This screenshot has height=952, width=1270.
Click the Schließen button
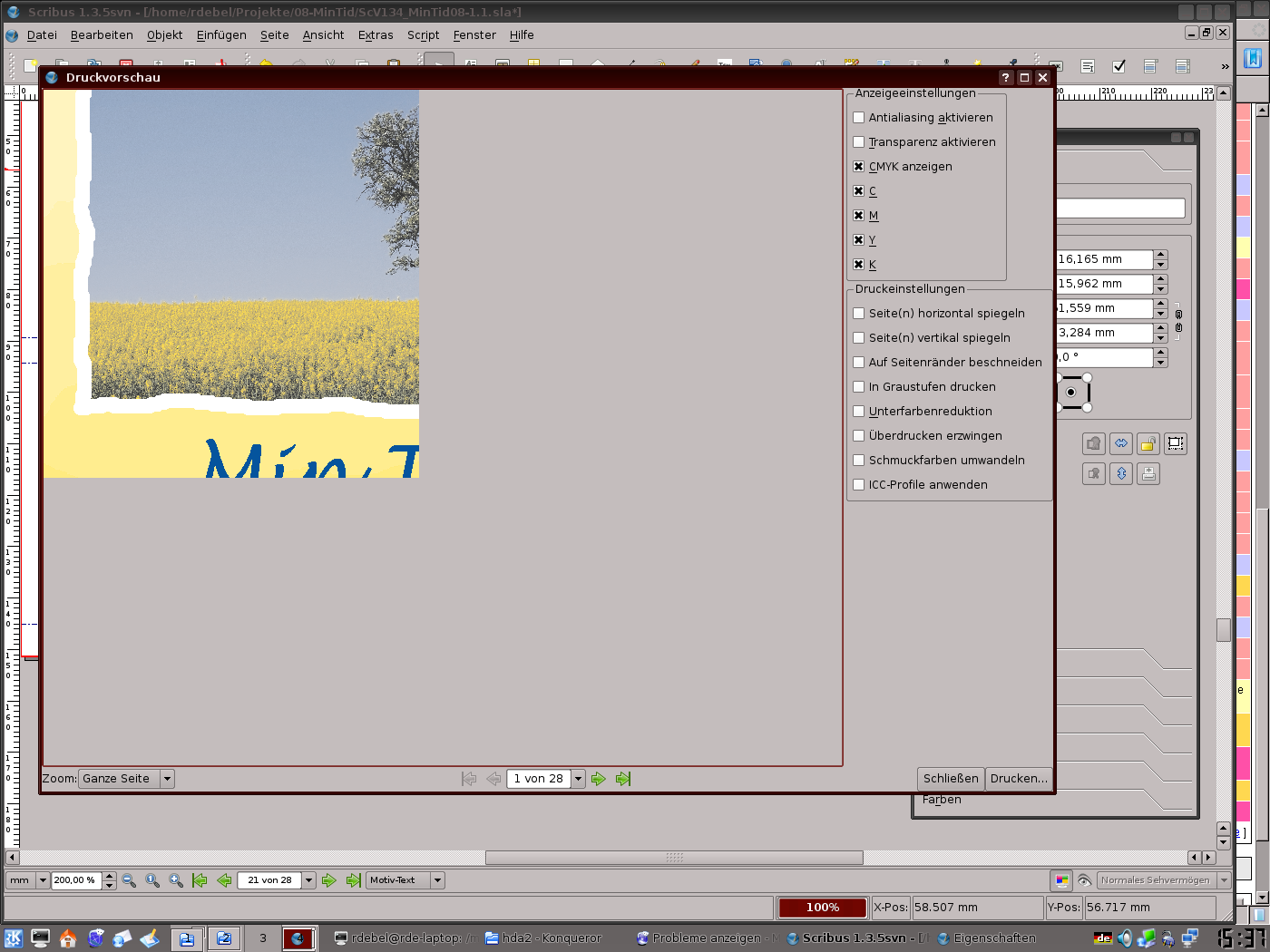pyautogui.click(x=951, y=779)
